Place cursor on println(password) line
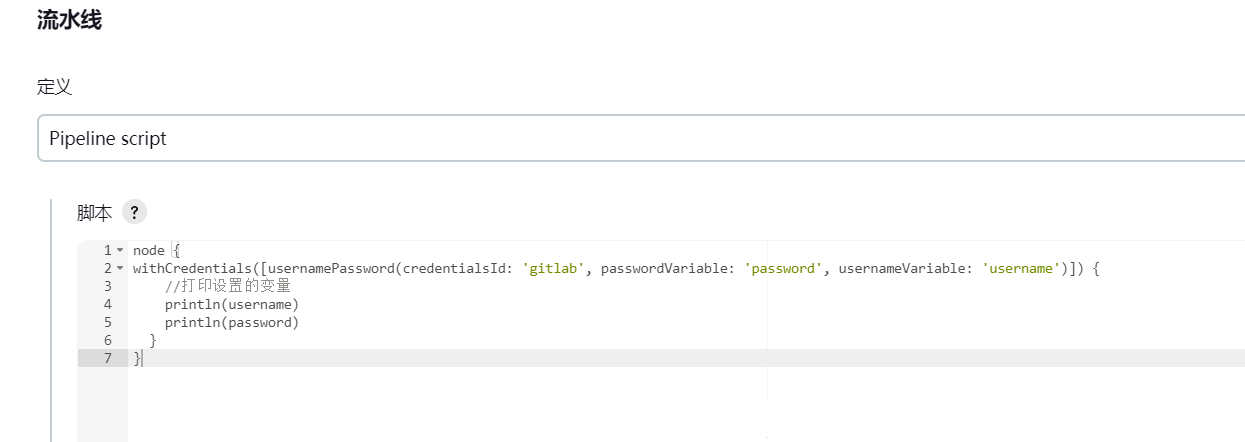The width and height of the screenshot is (1245, 442). 232,322
